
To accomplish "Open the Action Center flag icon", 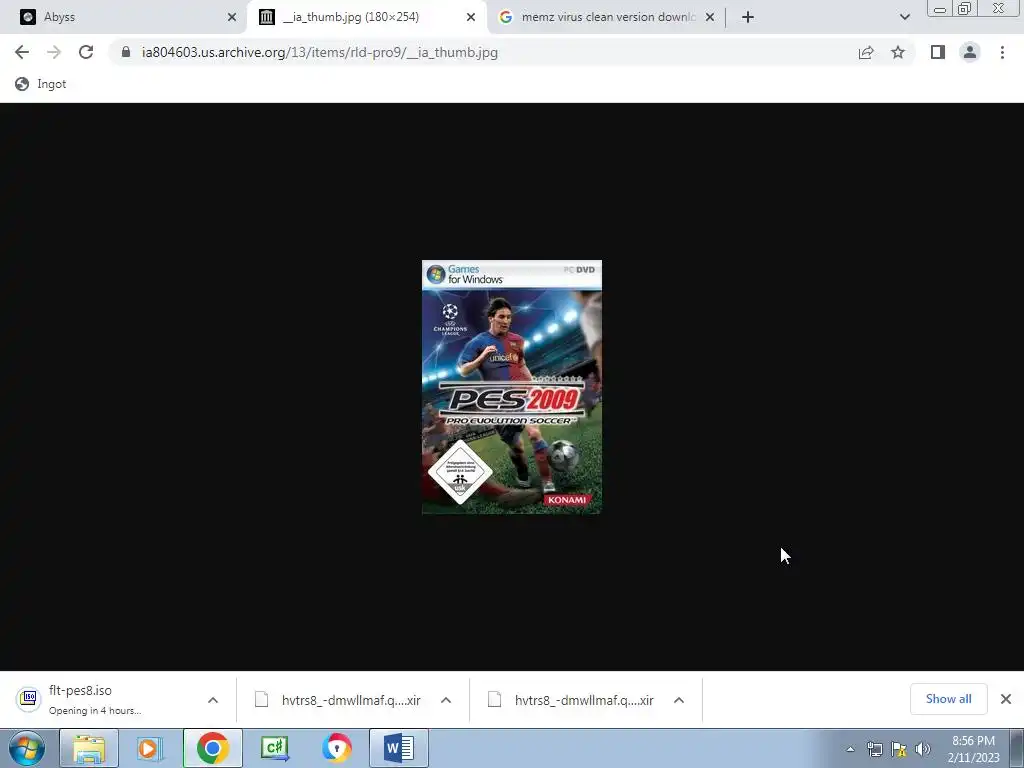I will (x=899, y=749).
